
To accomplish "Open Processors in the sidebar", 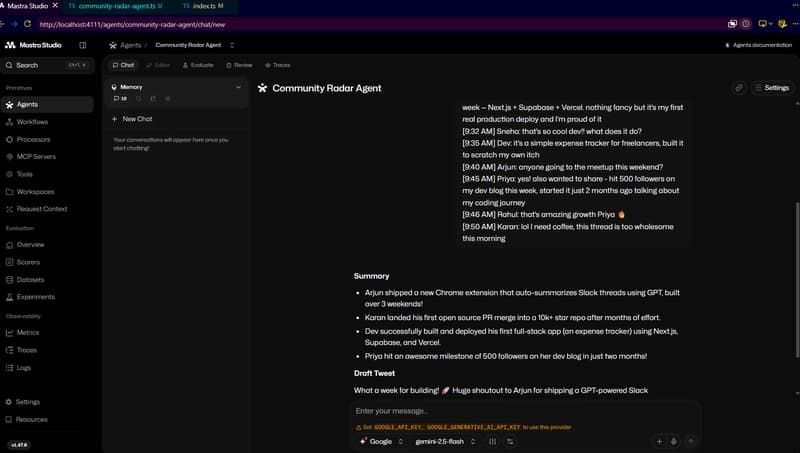I will (47, 139).
